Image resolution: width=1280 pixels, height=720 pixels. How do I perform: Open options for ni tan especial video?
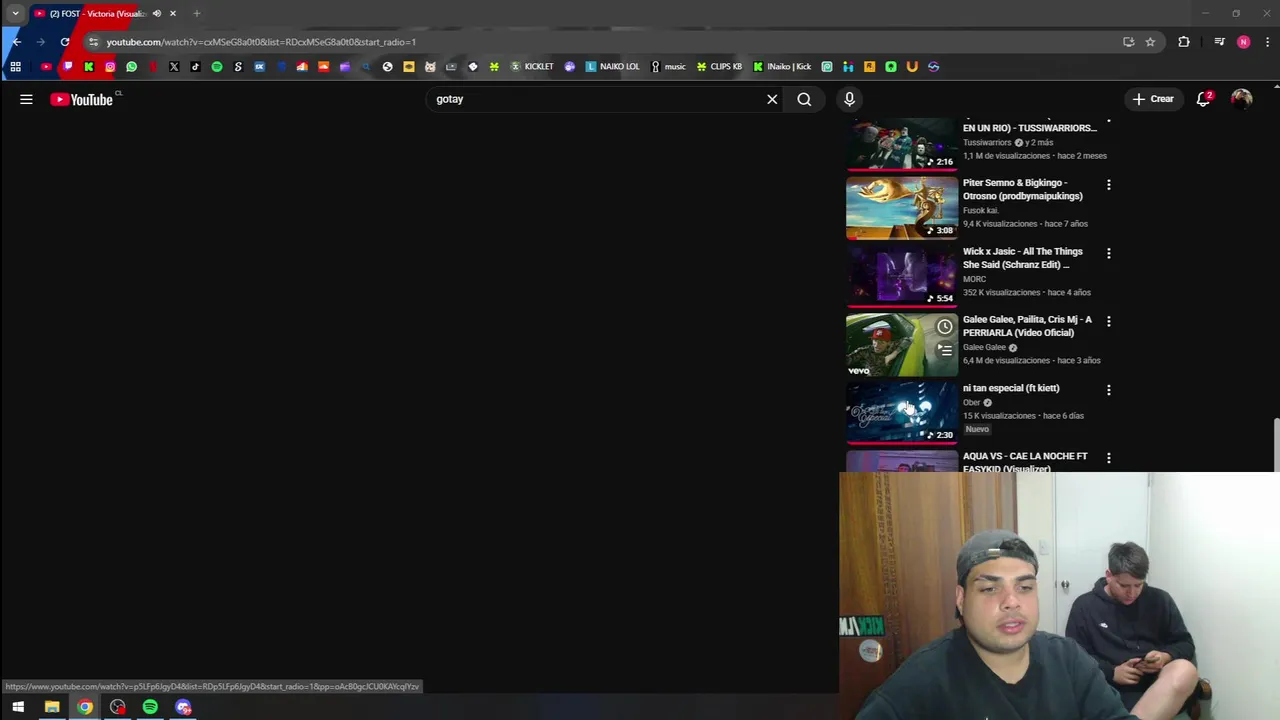coord(1108,390)
